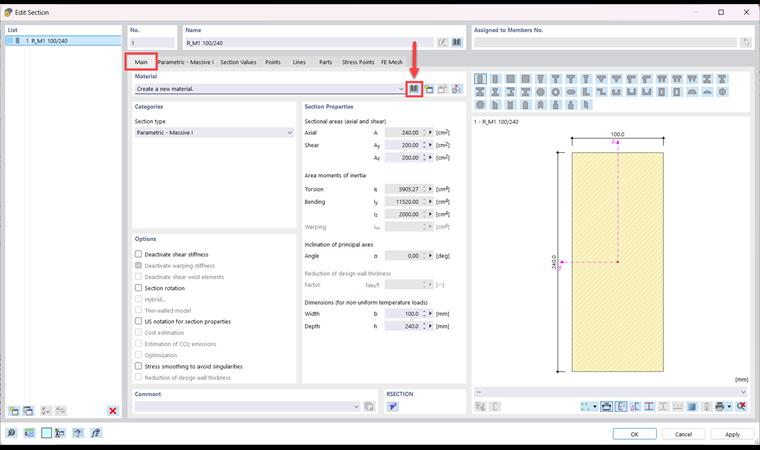This screenshot has height=450, width=760.
Task: Click the script function icon at bottom left
Action: coord(95,433)
